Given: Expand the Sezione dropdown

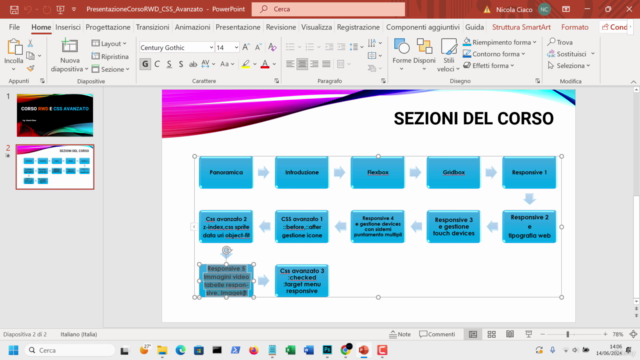Looking at the screenshot, I should tap(110, 69).
